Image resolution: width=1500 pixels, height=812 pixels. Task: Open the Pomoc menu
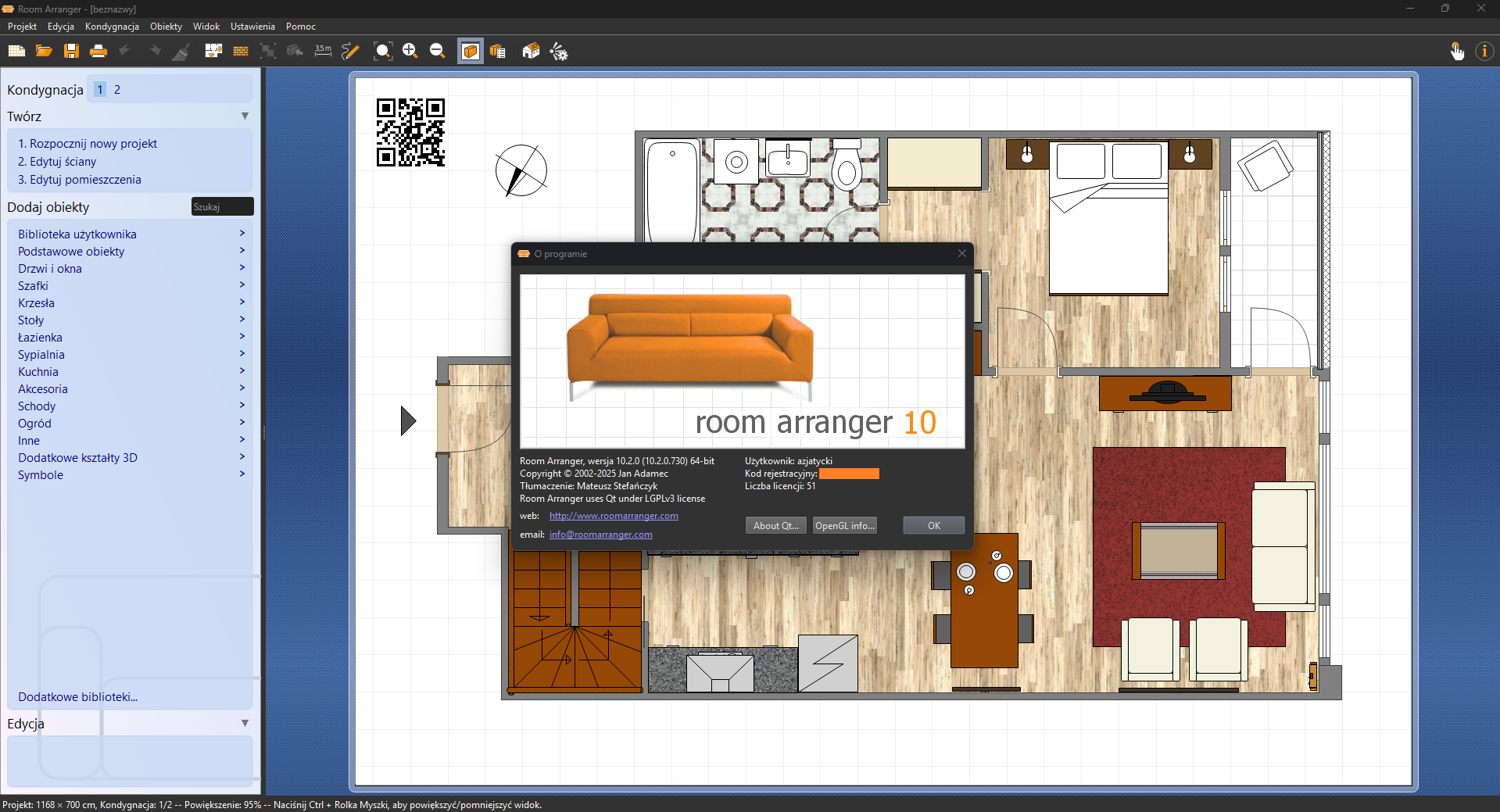pyautogui.click(x=301, y=27)
